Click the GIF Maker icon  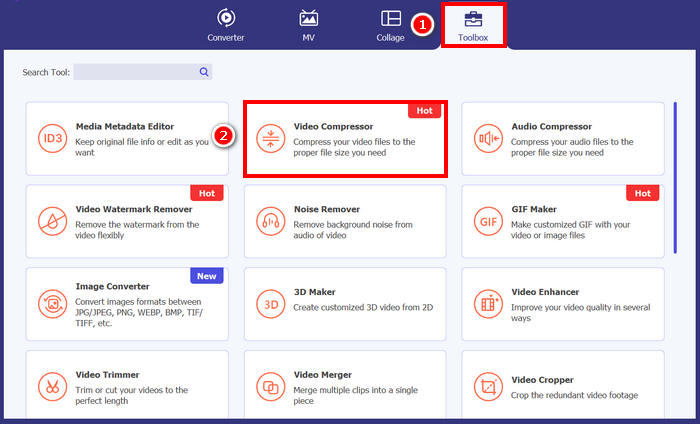click(488, 221)
